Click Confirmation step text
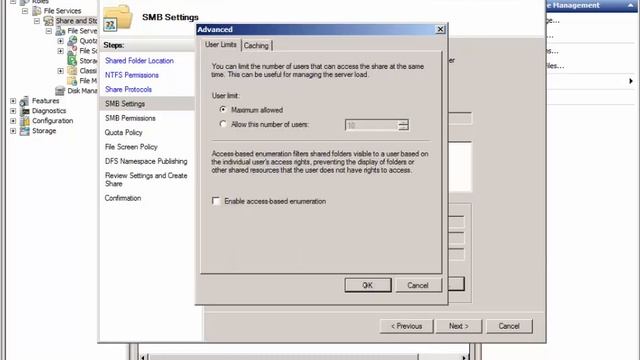The width and height of the screenshot is (640, 360). click(123, 198)
